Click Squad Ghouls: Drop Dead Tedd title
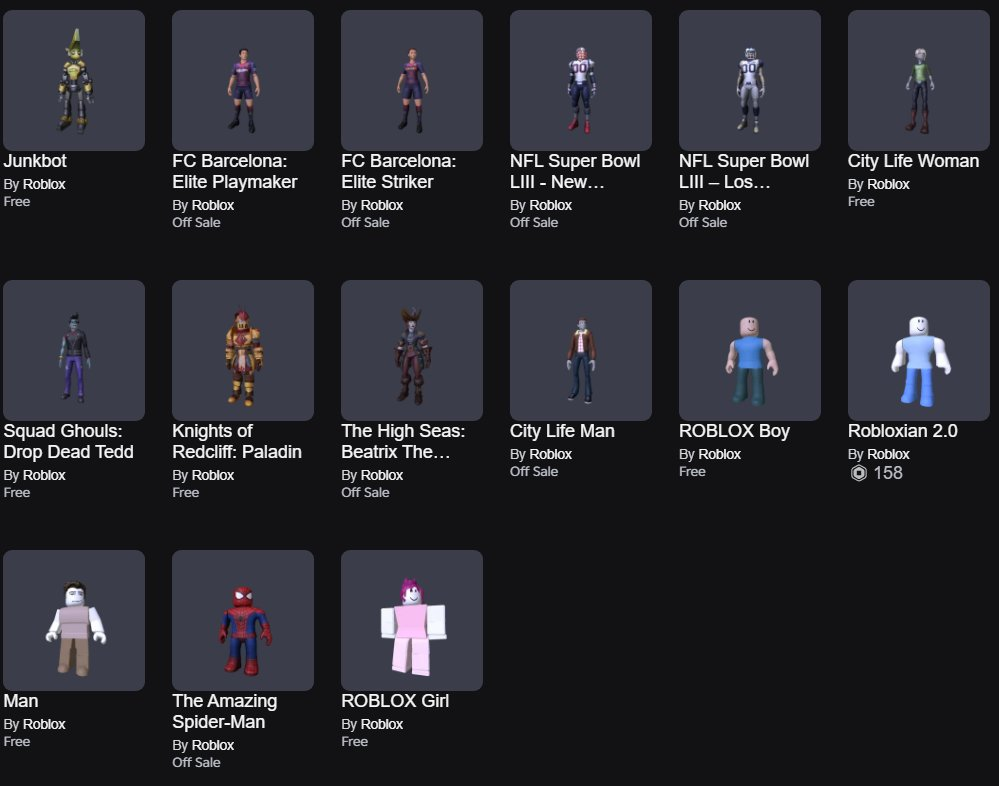 click(x=69, y=441)
